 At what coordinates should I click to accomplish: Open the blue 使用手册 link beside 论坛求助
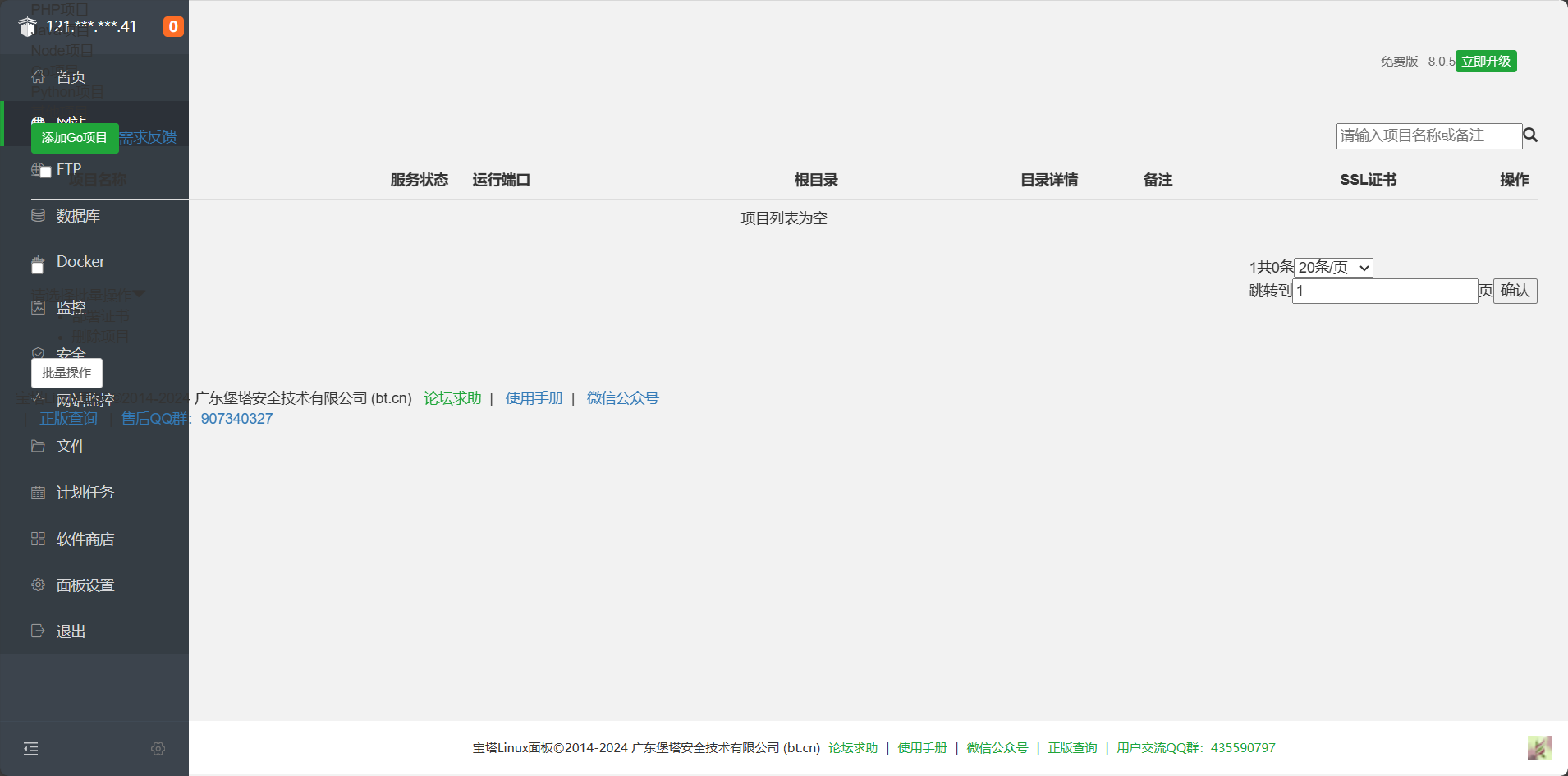pos(534,398)
